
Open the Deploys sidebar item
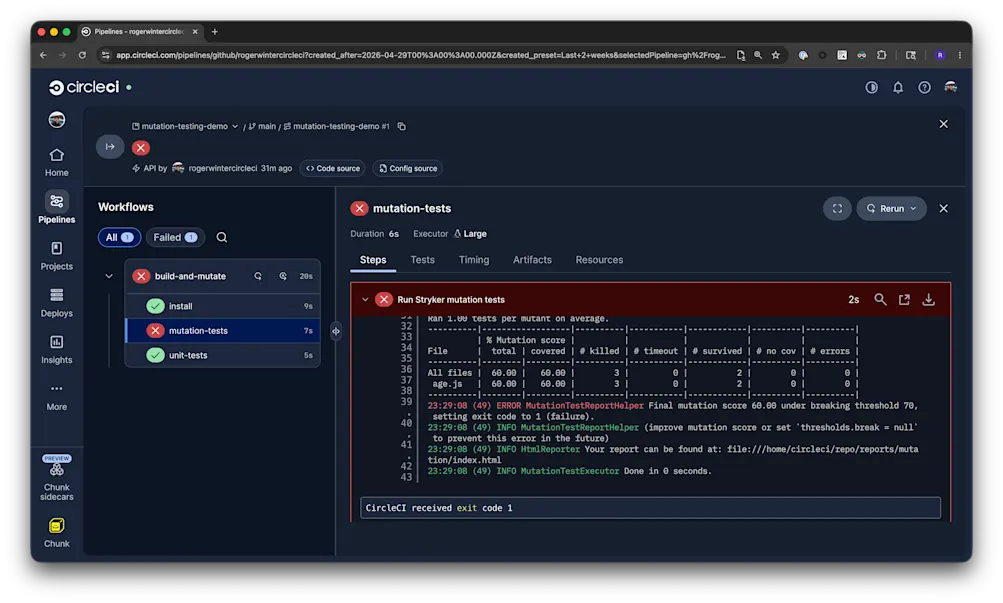pos(56,302)
